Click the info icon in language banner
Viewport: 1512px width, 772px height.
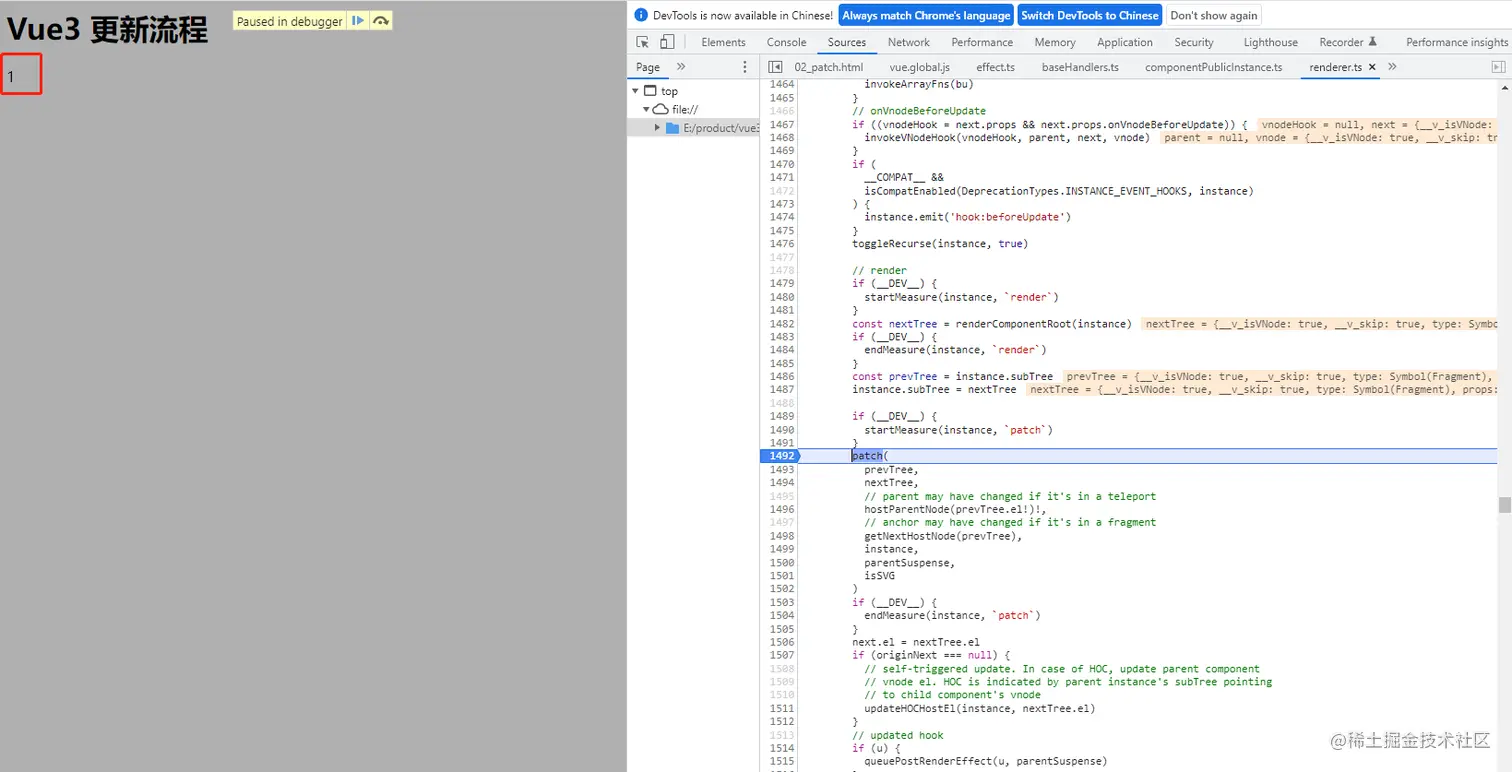pos(642,15)
